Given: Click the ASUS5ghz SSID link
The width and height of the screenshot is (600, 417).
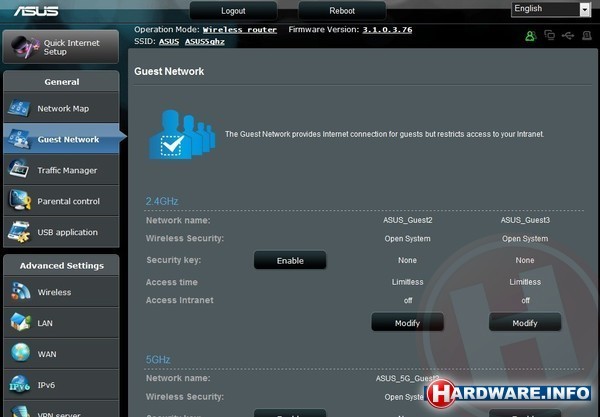Looking at the screenshot, I should coord(205,42).
